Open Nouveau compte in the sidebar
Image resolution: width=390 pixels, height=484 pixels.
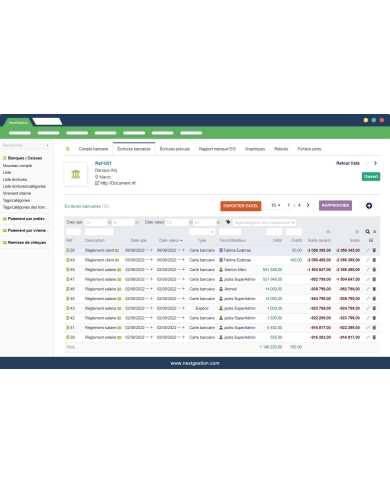point(17,166)
